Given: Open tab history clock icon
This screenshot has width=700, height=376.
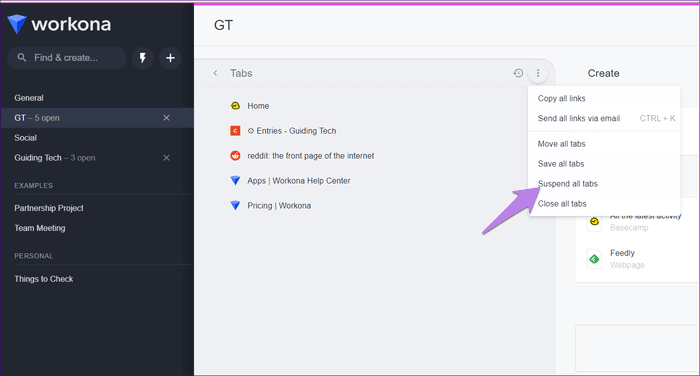Looking at the screenshot, I should coord(518,73).
